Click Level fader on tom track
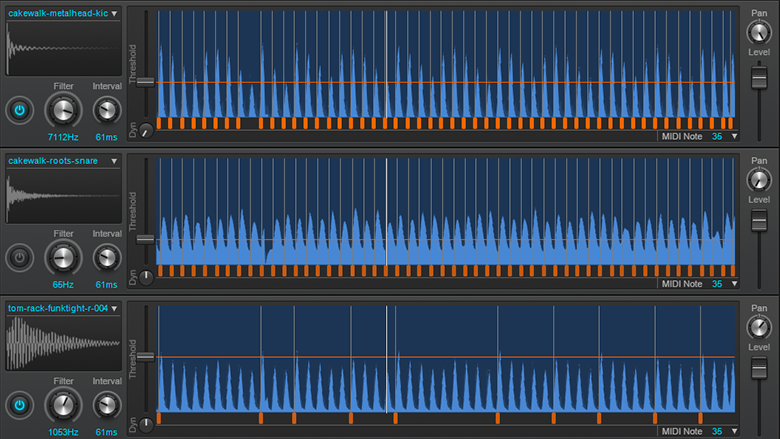The height and width of the screenshot is (439, 780). (x=759, y=368)
